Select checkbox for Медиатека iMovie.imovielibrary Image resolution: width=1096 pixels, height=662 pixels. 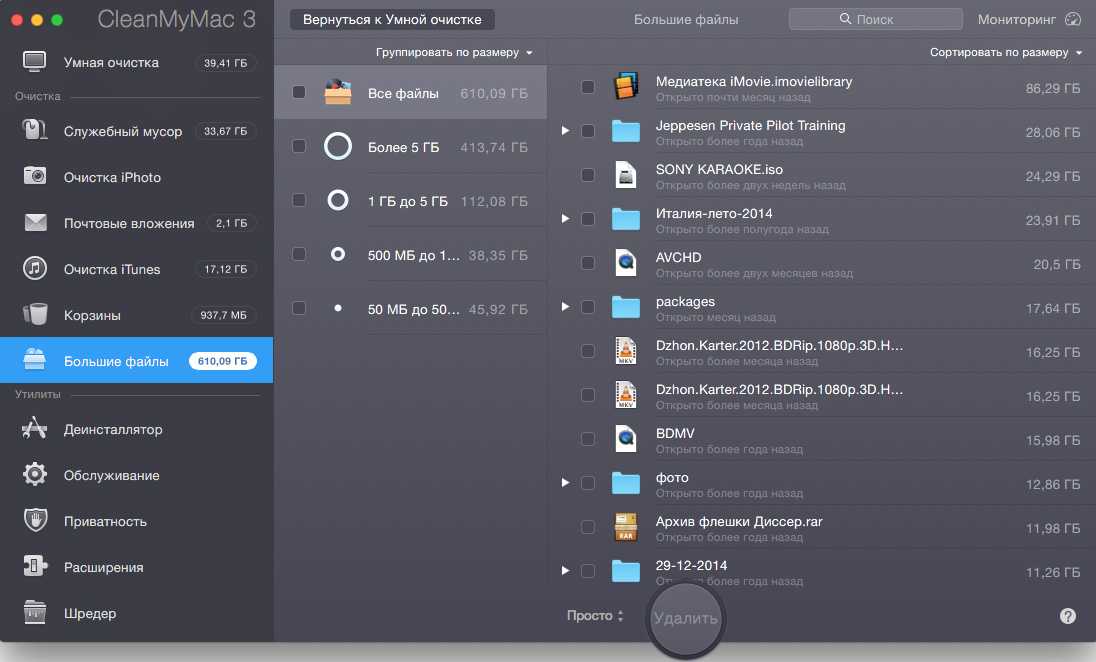(588, 87)
